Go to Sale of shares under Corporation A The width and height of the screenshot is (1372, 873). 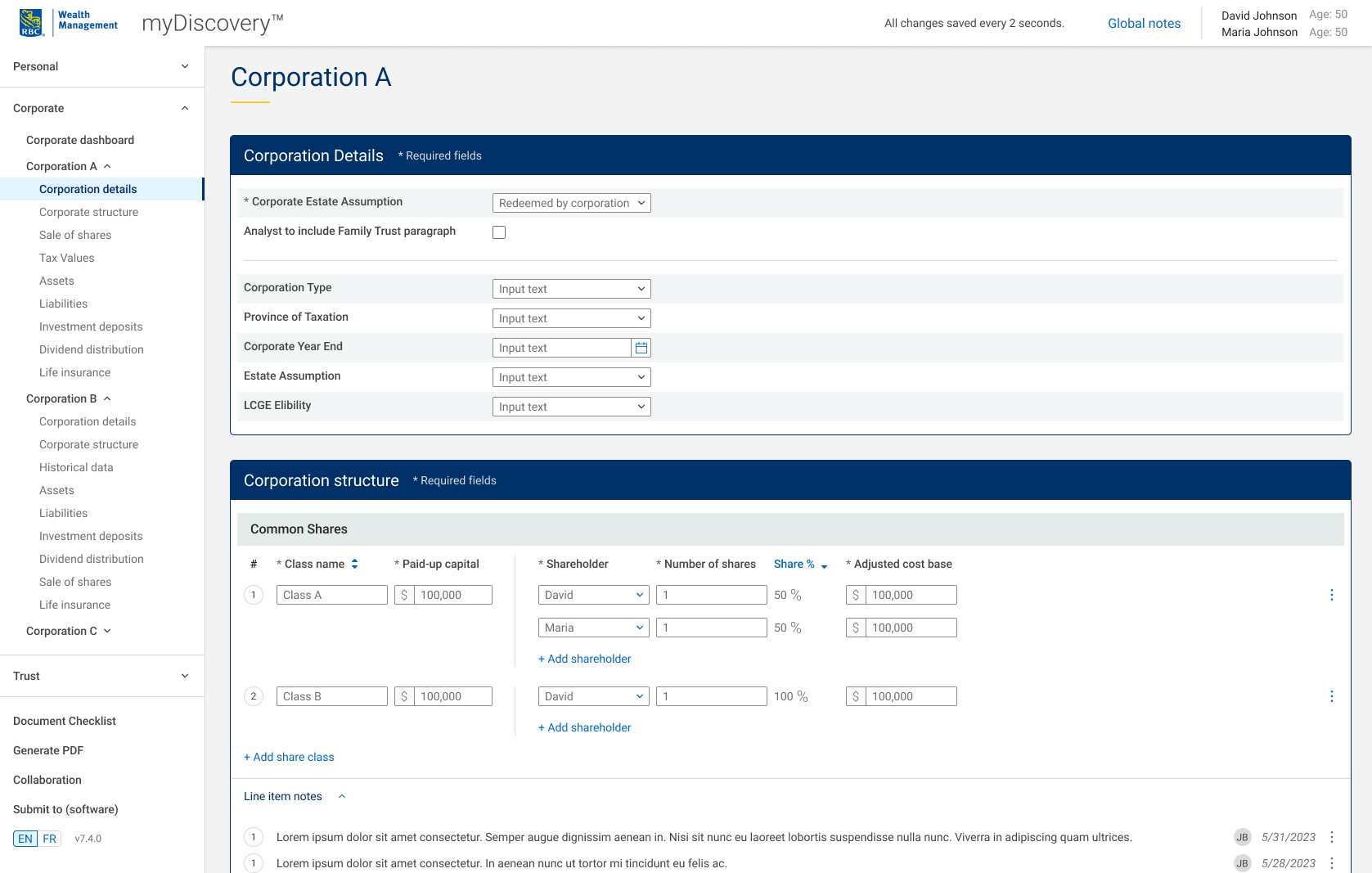coord(75,235)
